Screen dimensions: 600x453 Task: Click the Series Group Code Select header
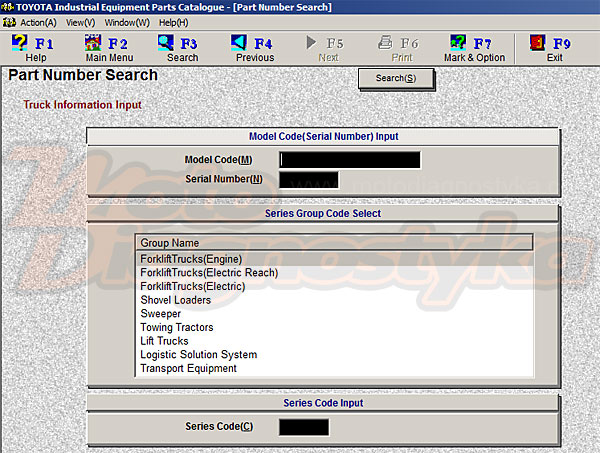[x=323, y=213]
